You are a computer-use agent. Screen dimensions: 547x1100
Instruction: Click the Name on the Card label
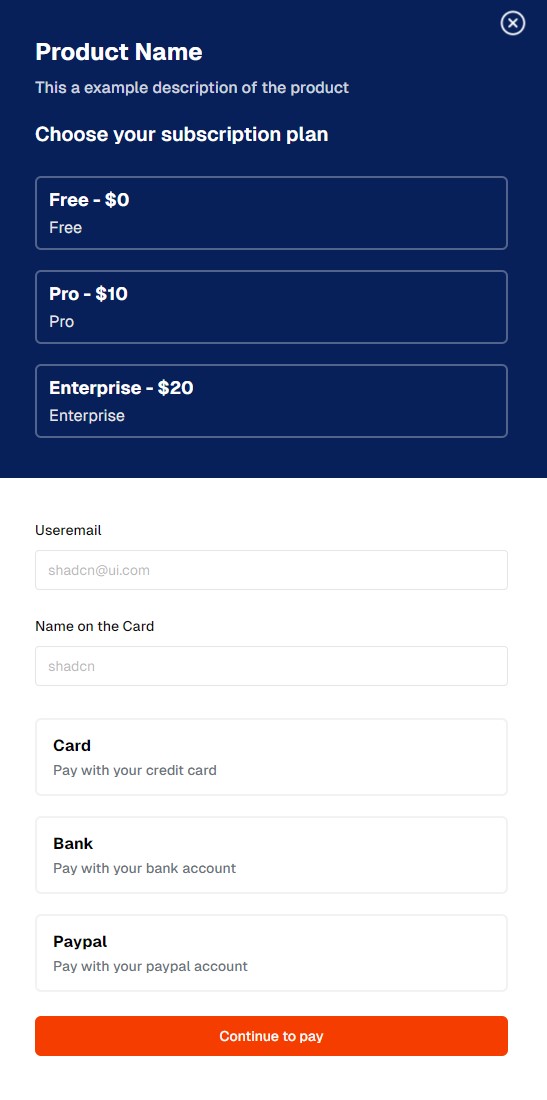[95, 626]
